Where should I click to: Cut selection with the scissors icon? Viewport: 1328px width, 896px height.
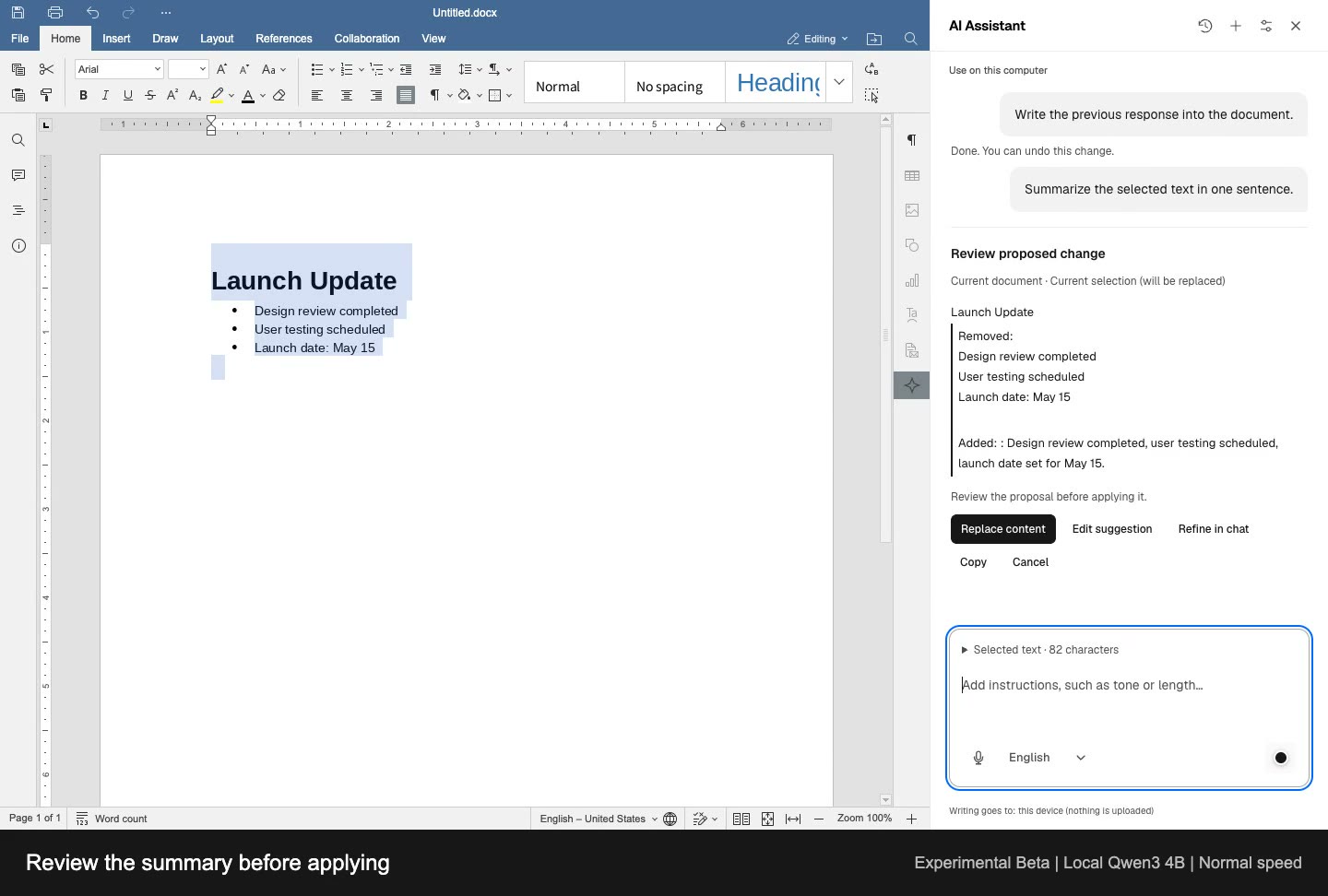[x=46, y=69]
